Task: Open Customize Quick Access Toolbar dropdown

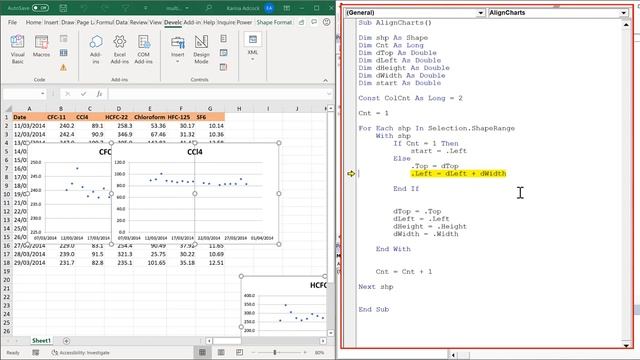Action: click(145, 8)
